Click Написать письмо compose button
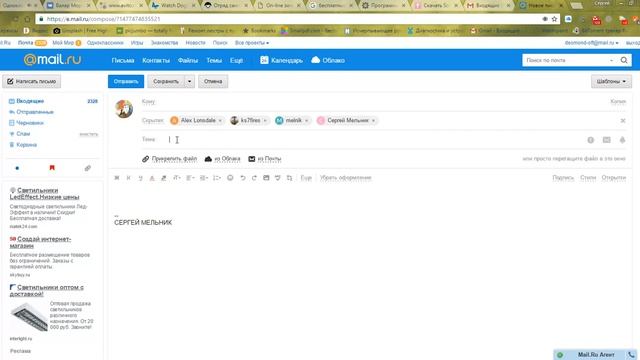The height and width of the screenshot is (360, 640). click(x=32, y=82)
